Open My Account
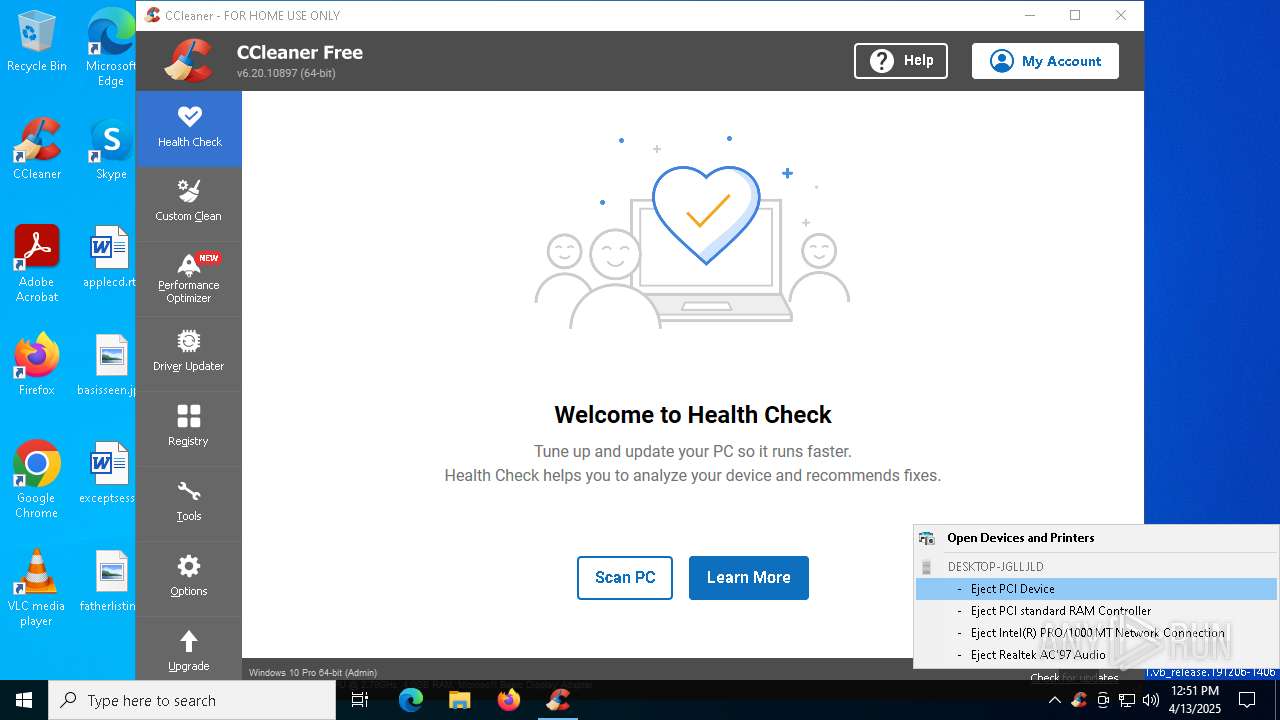This screenshot has height=720, width=1280. pyautogui.click(x=1045, y=61)
